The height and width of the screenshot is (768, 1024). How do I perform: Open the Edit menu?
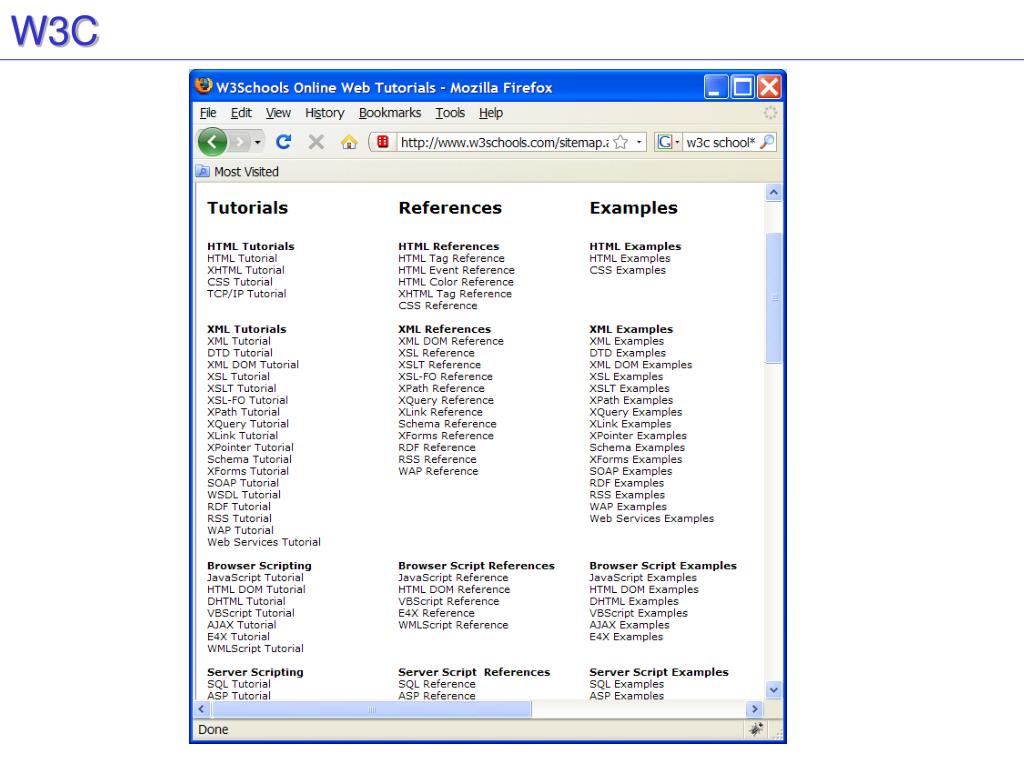tap(241, 113)
